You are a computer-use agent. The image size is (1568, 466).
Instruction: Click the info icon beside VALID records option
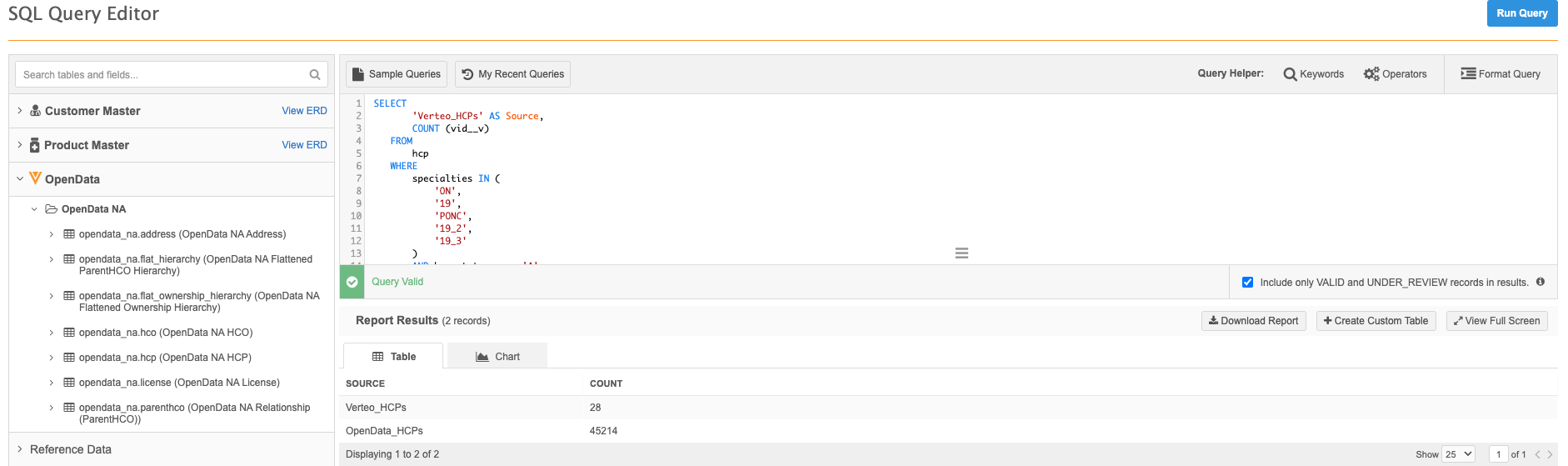[1541, 282]
